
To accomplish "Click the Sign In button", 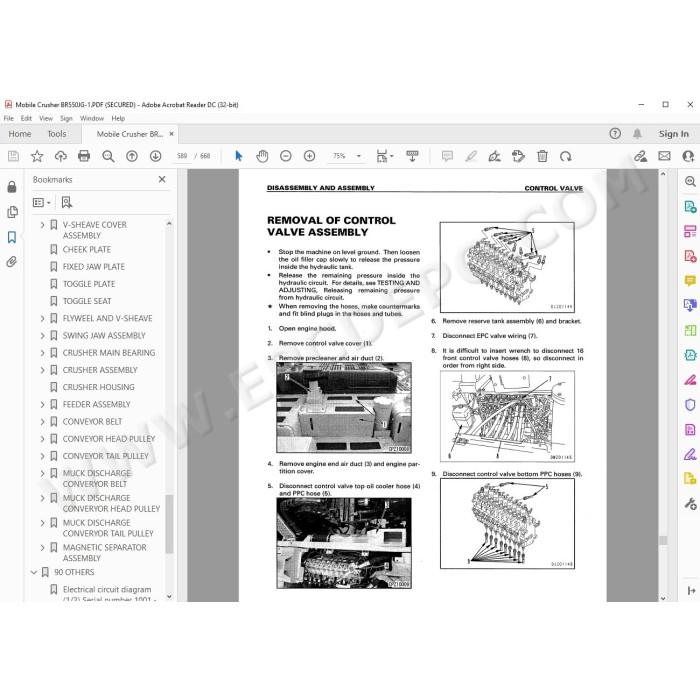I will (673, 133).
